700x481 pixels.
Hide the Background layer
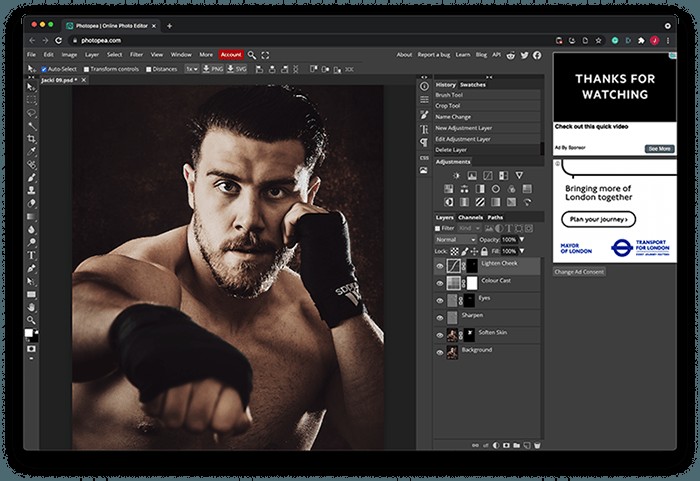[440, 352]
